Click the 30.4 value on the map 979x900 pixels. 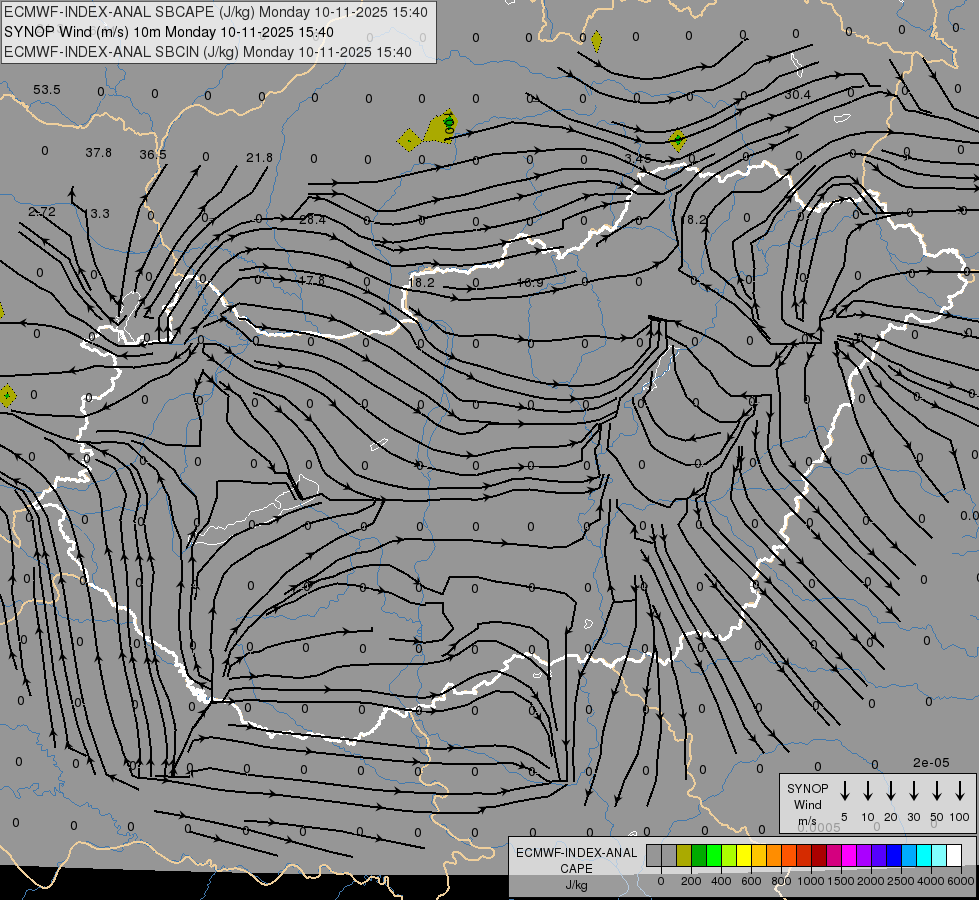click(797, 94)
